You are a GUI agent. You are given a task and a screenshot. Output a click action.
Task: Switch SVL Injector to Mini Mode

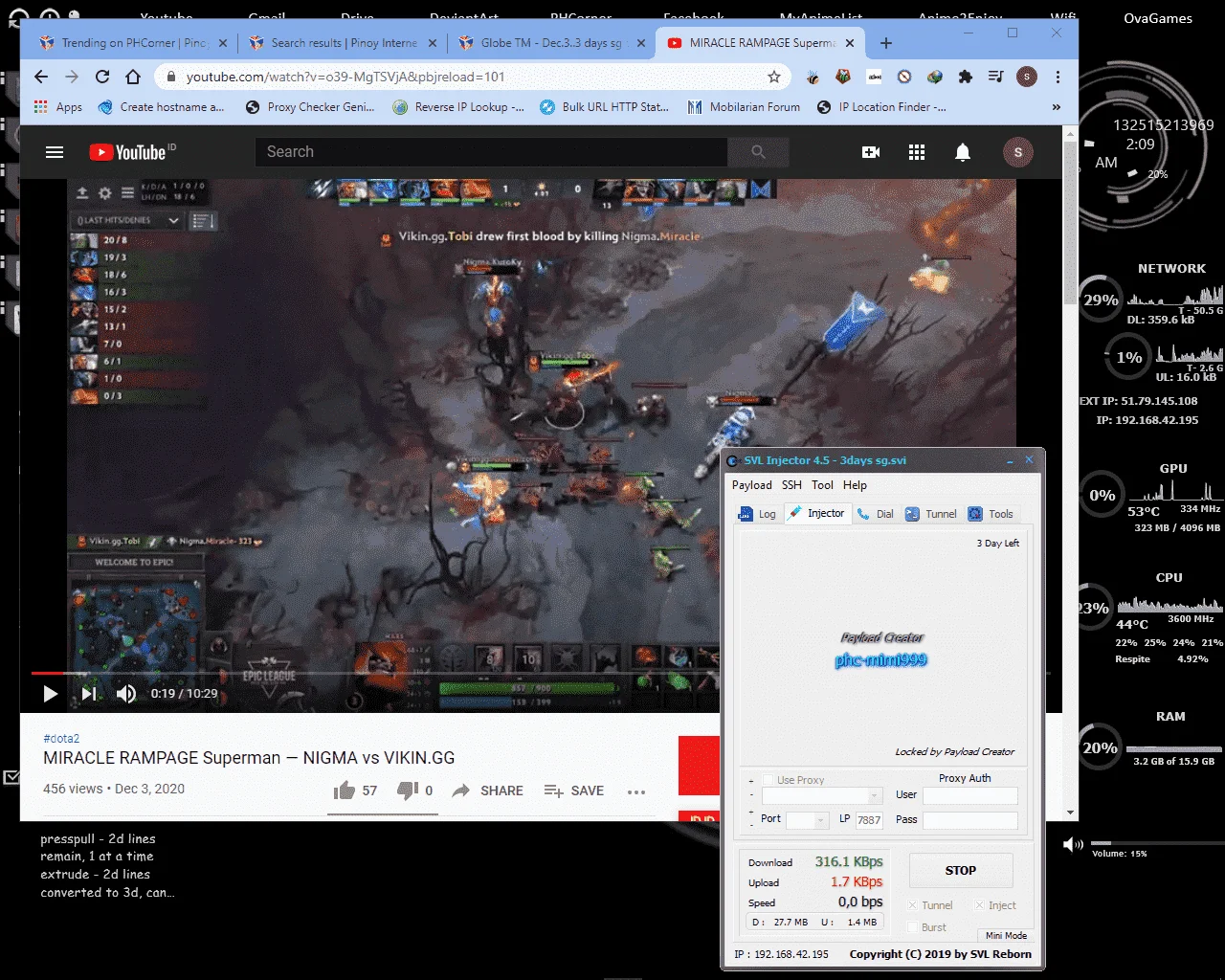coord(1006,935)
